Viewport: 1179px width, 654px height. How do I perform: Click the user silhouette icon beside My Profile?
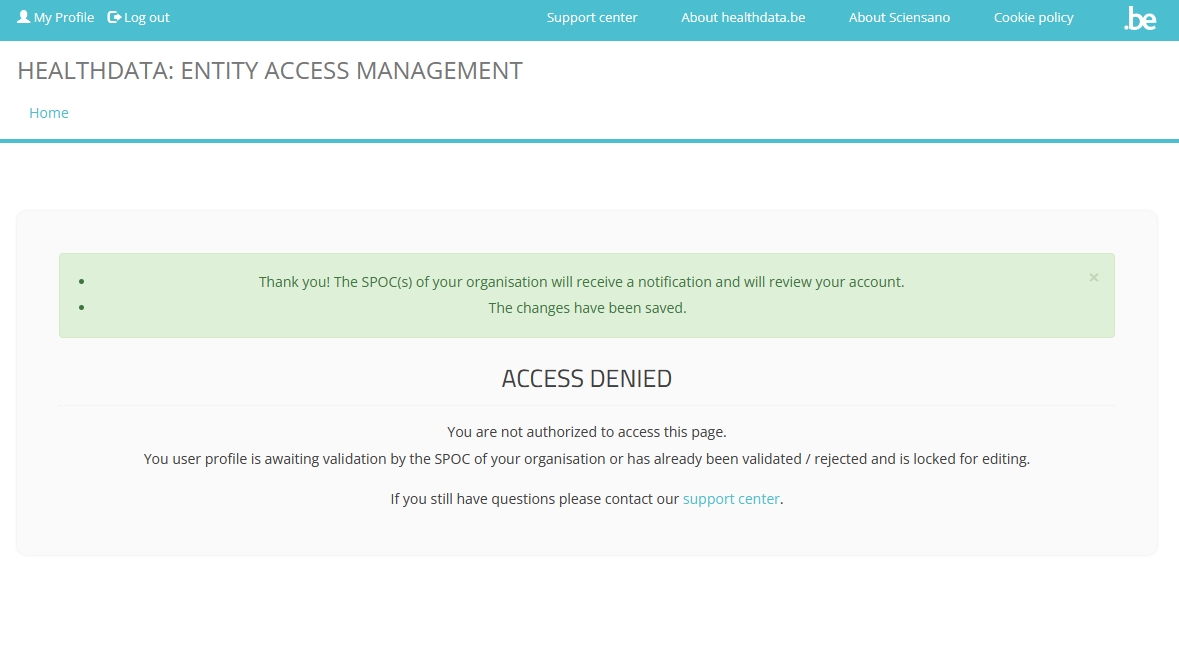tap(24, 17)
